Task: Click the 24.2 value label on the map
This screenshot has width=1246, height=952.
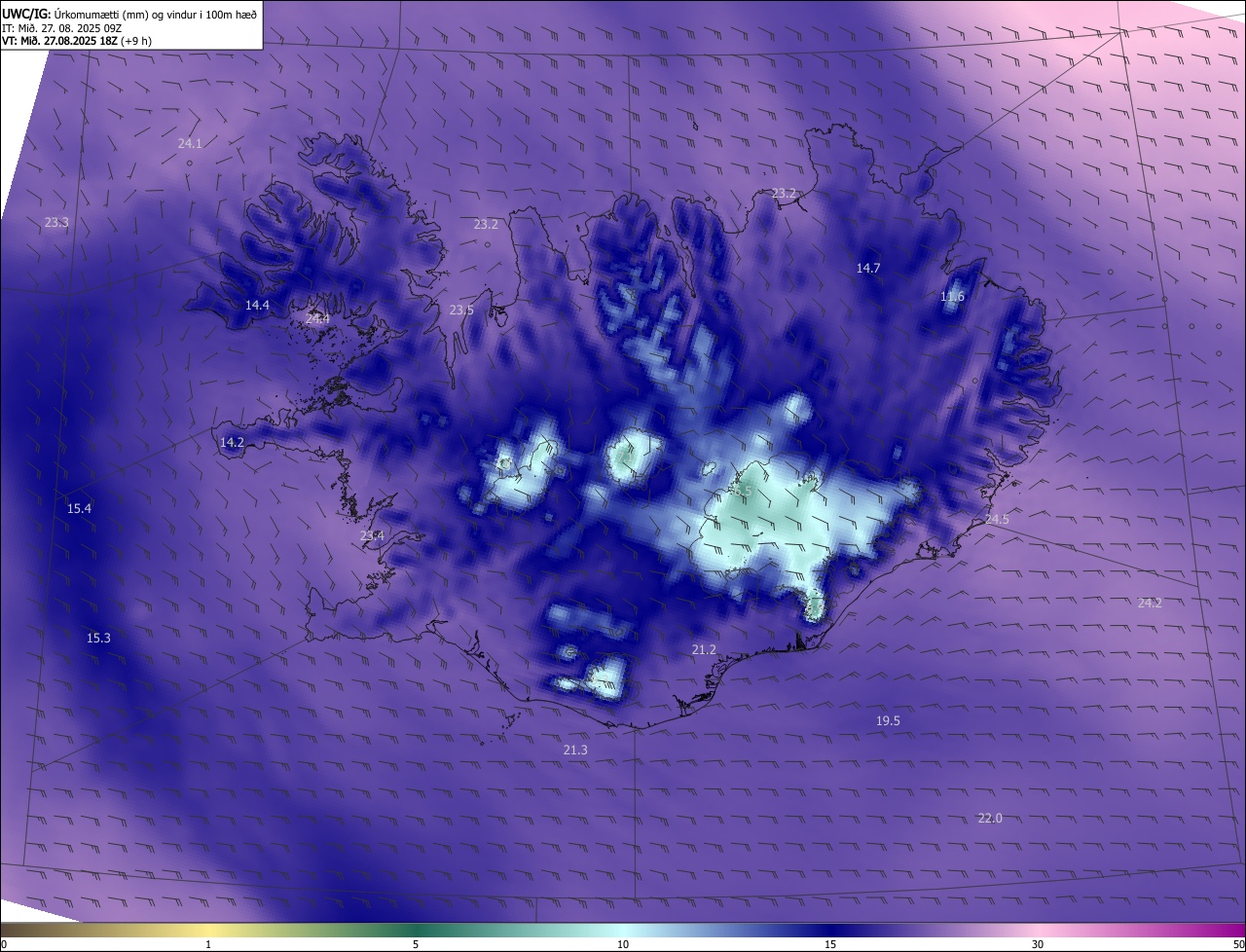Action: point(1150,603)
